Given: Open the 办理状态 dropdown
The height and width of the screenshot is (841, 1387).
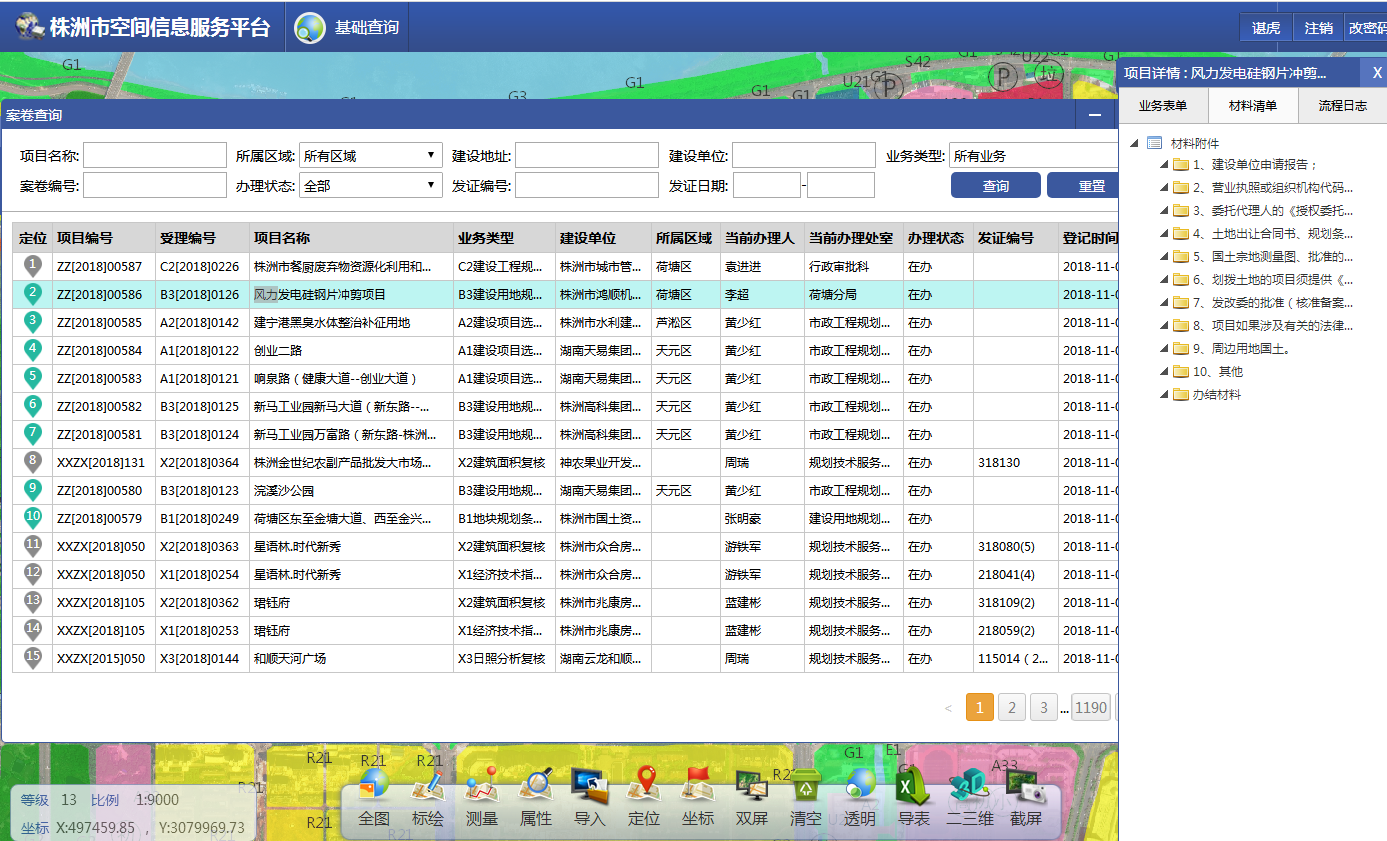Looking at the screenshot, I should [370, 186].
